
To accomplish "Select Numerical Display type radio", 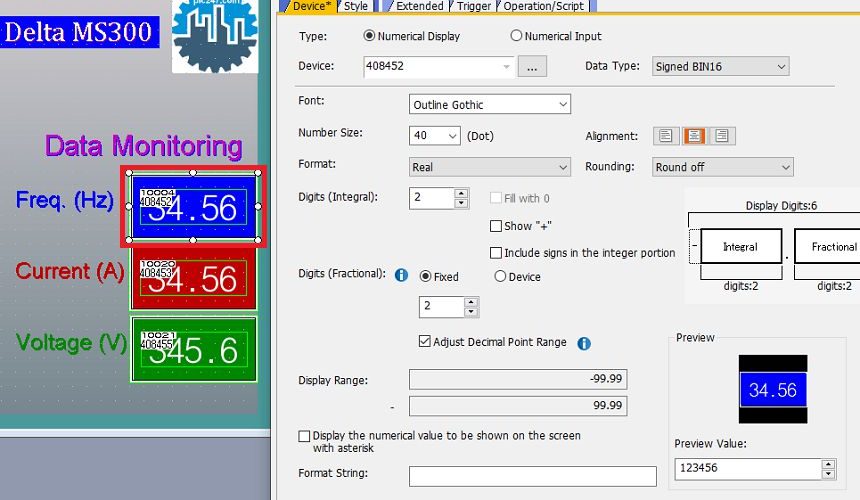I will (369, 36).
